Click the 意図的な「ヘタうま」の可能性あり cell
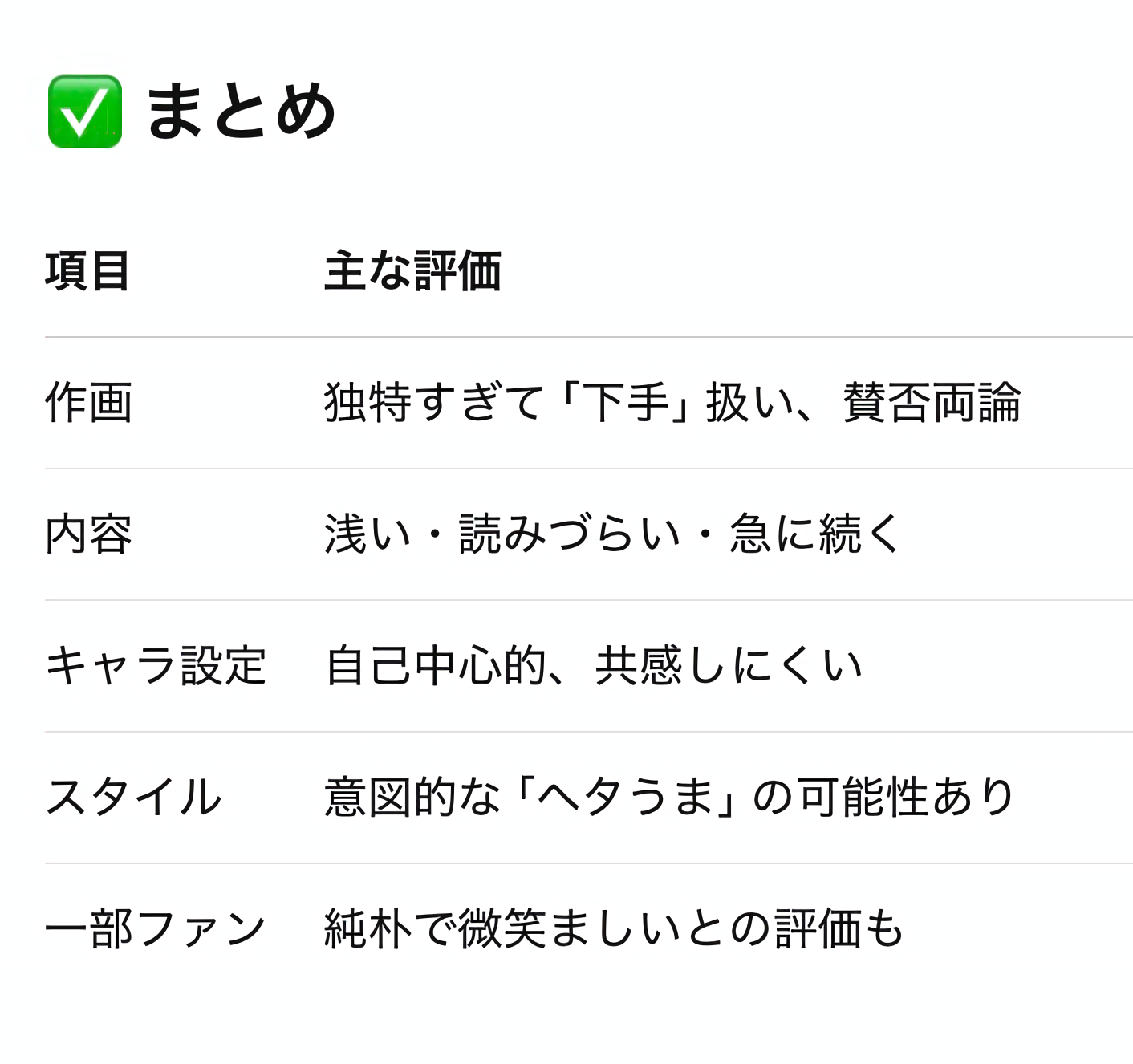The height and width of the screenshot is (1064, 1133). [x=671, y=797]
